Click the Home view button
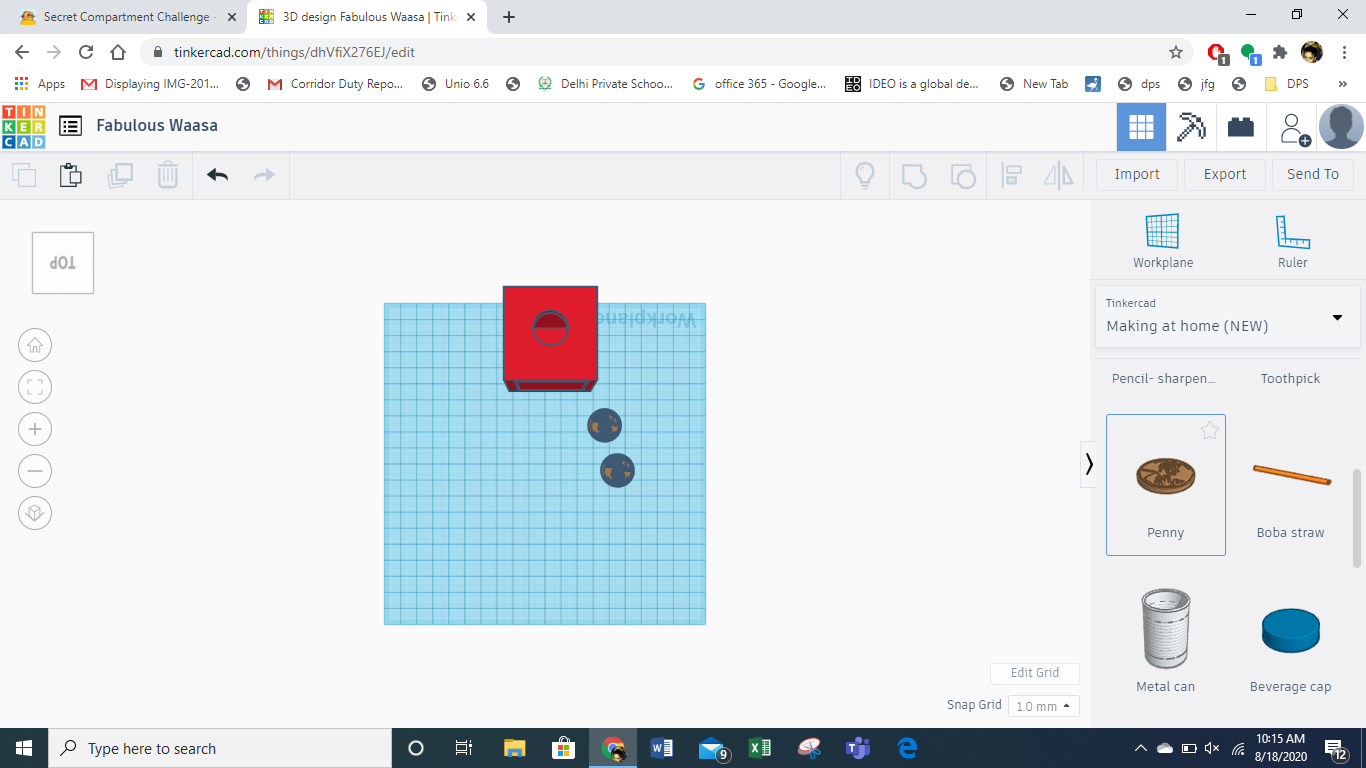Viewport: 1366px width, 768px height. 35,346
